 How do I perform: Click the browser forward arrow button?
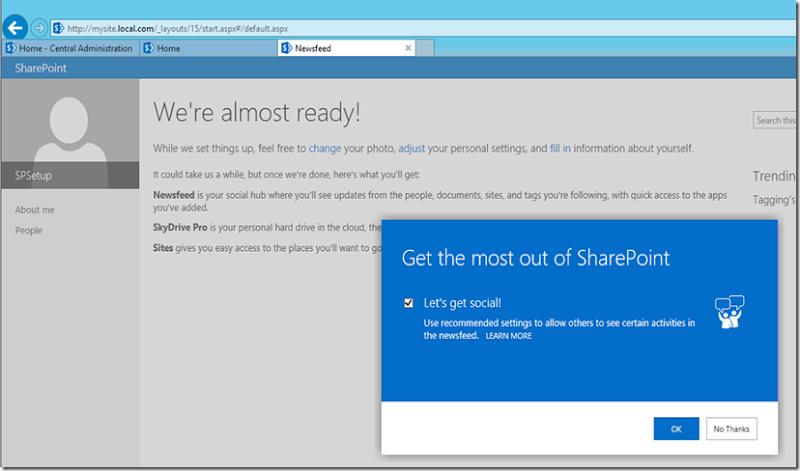[x=39, y=28]
